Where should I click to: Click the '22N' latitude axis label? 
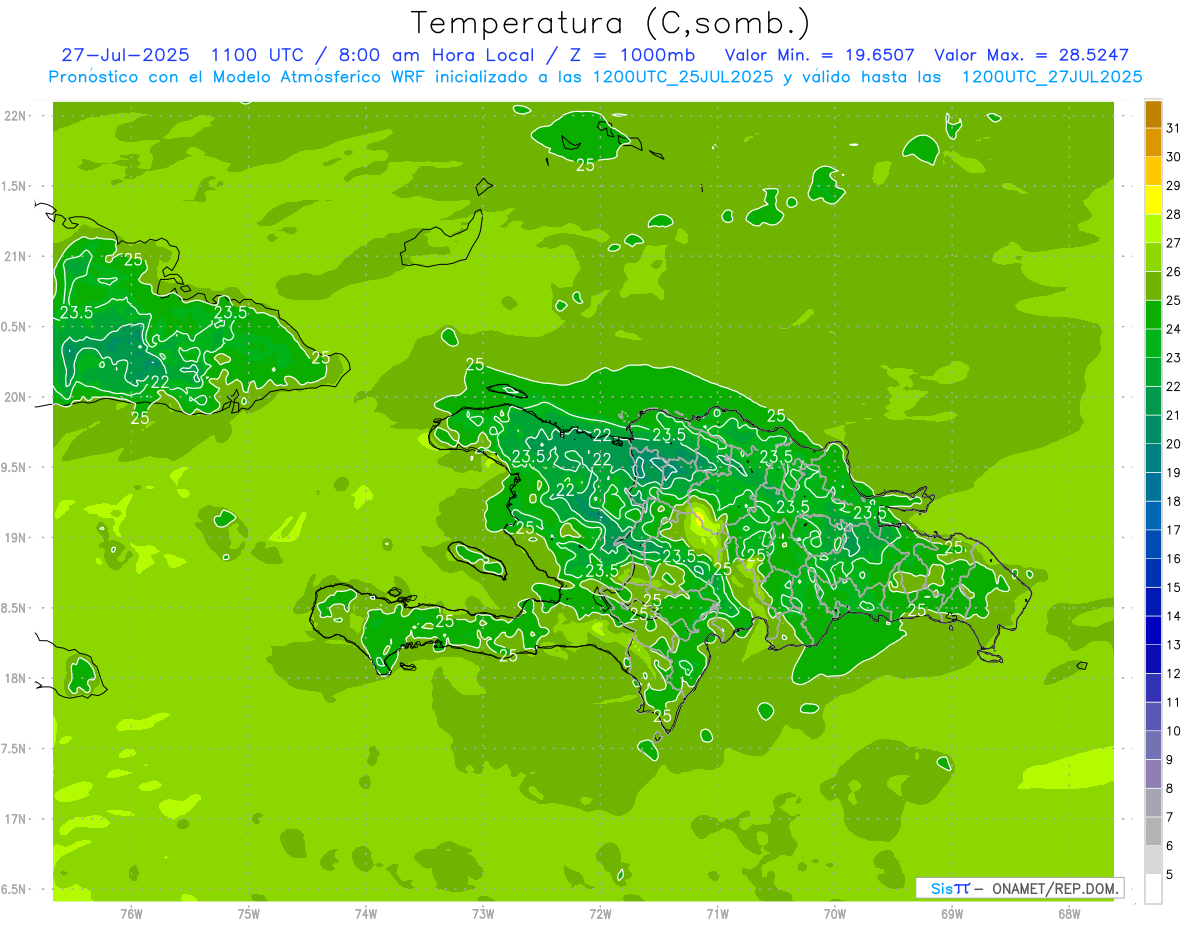coord(17,115)
